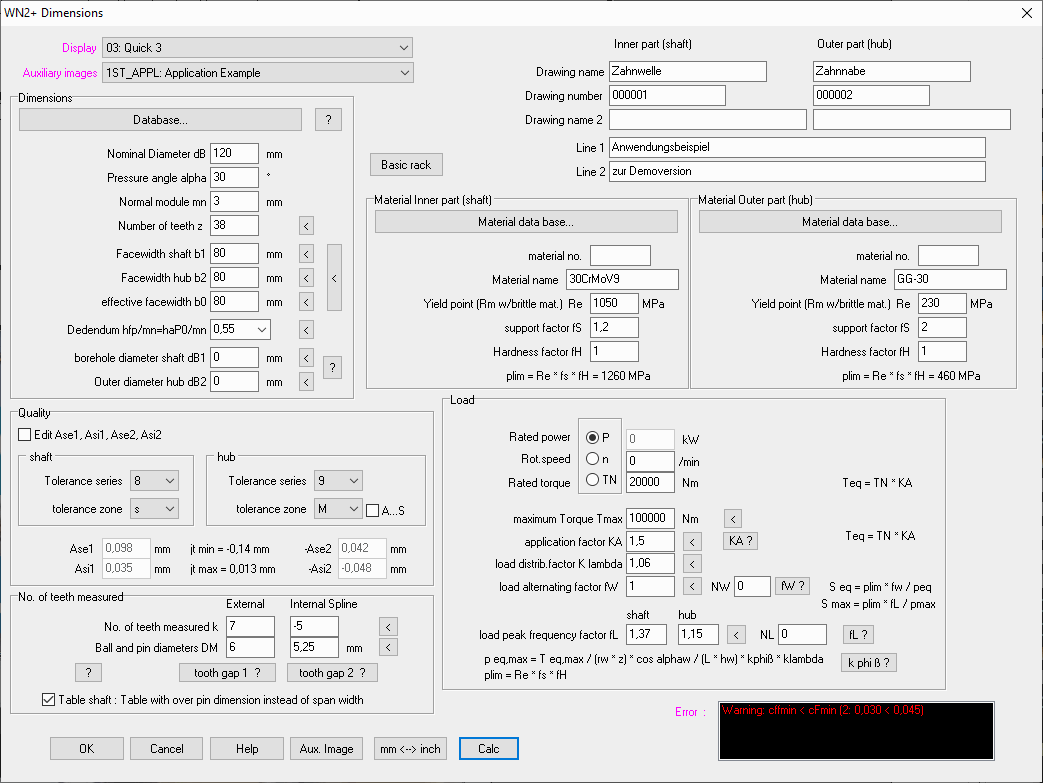Image resolution: width=1043 pixels, height=783 pixels.
Task: Click '<' button next to Facewidth shaft b1
Action: (x=307, y=254)
